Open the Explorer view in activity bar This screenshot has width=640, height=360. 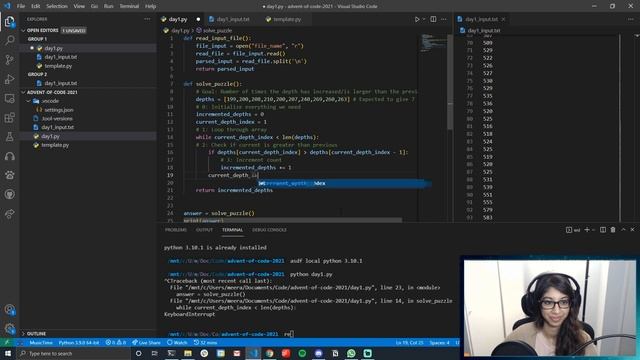[x=9, y=21]
